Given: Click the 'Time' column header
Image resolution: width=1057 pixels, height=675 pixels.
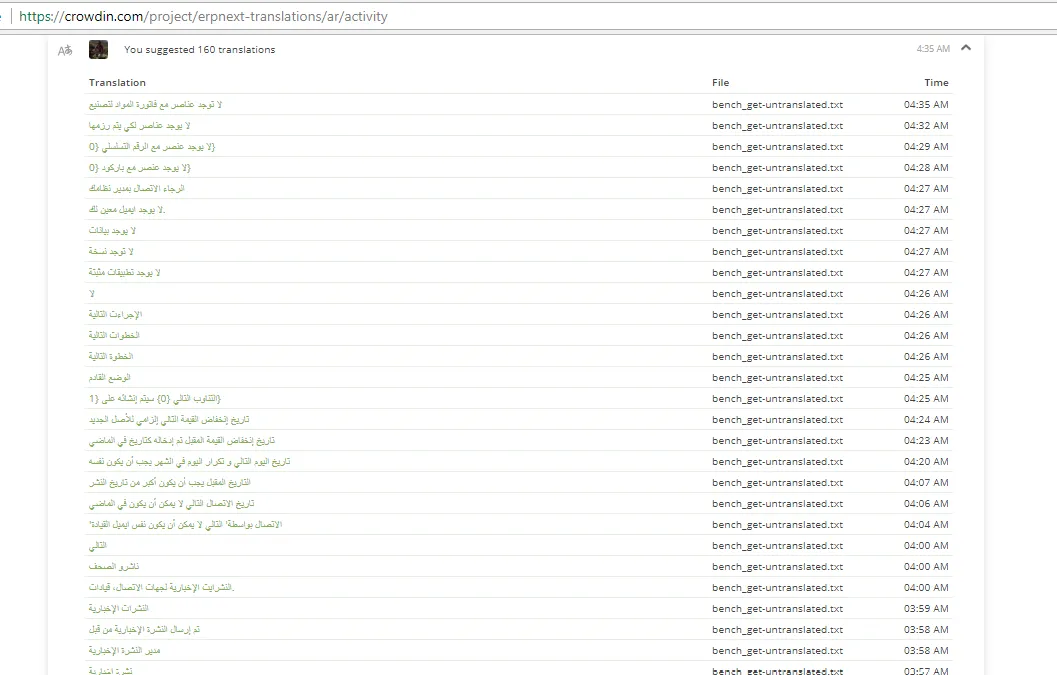Looking at the screenshot, I should click(x=936, y=82).
